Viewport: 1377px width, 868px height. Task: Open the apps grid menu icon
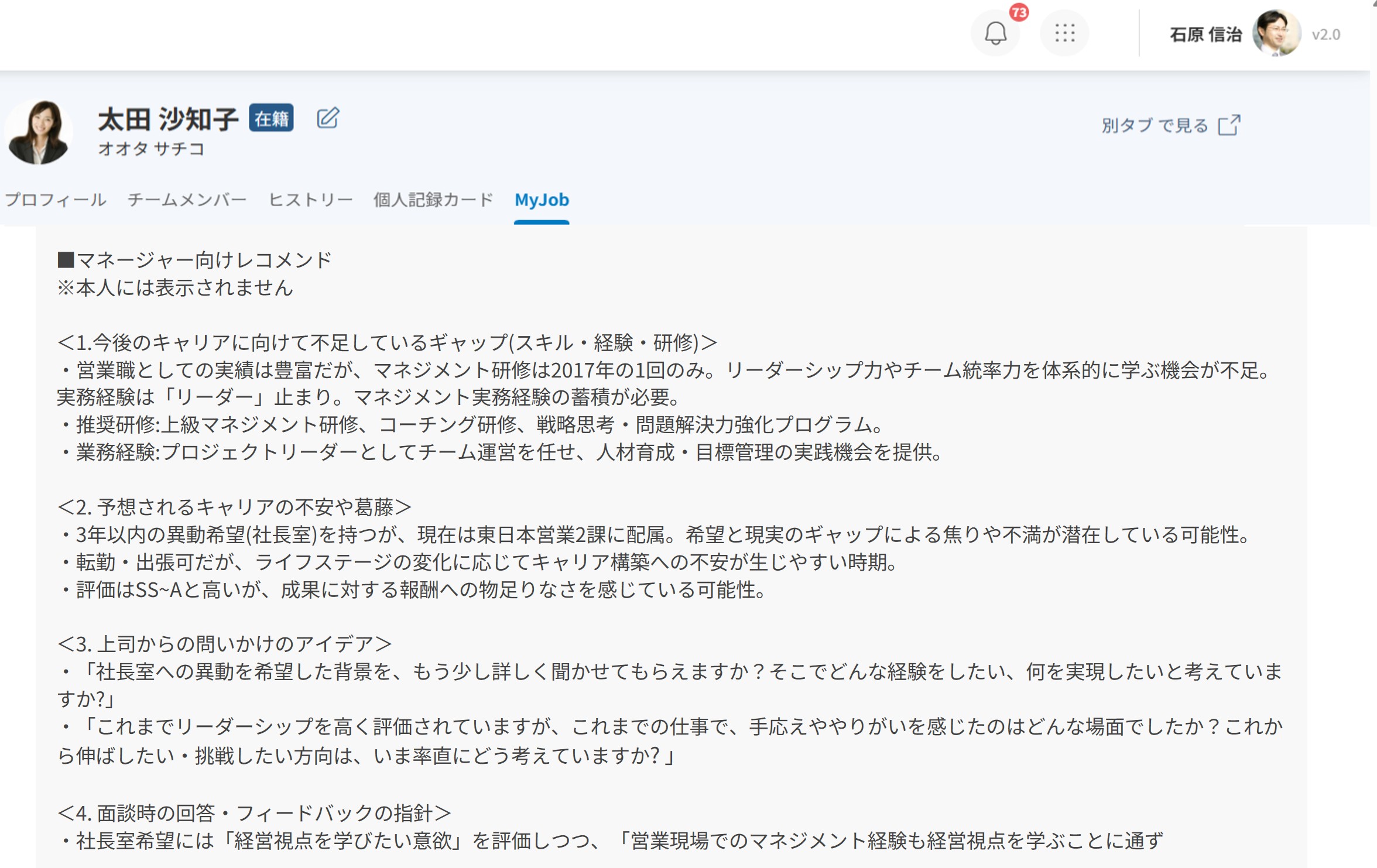(1064, 33)
